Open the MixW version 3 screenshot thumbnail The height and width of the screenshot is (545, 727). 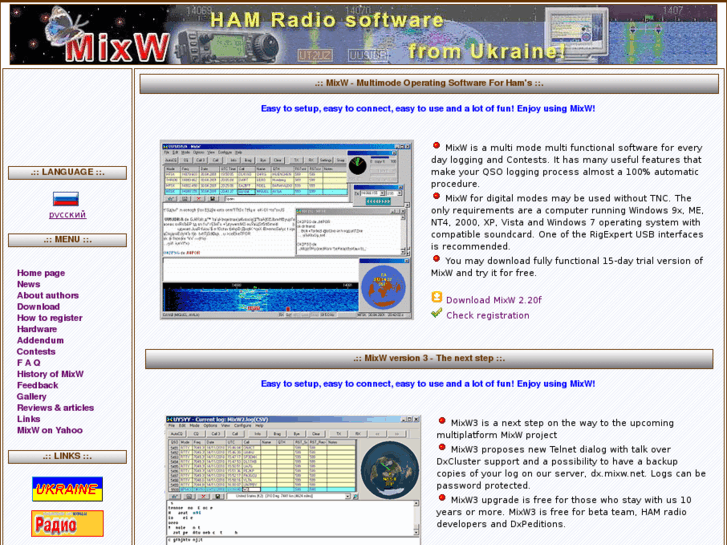pos(293,480)
